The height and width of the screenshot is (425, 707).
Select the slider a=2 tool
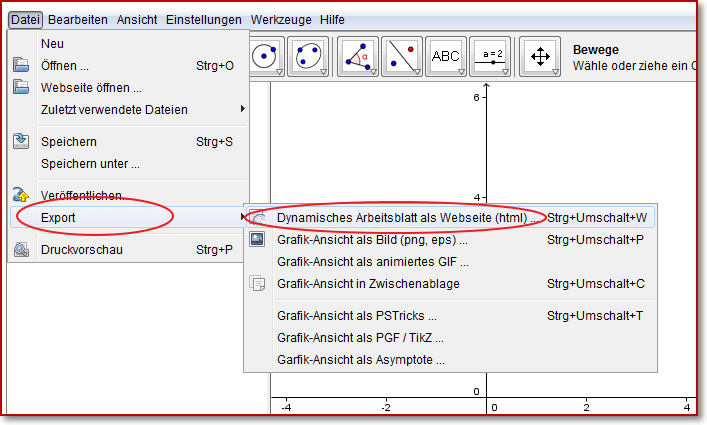pos(490,57)
